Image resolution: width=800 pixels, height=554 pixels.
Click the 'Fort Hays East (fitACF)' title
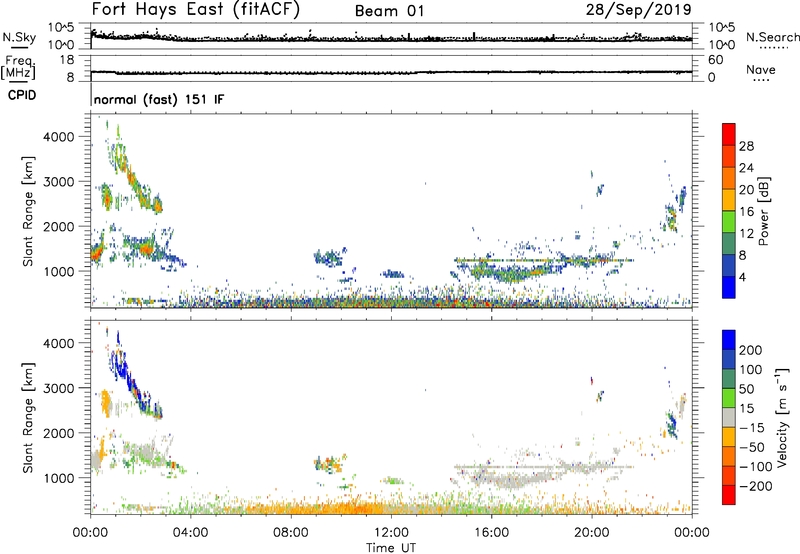point(196,9)
